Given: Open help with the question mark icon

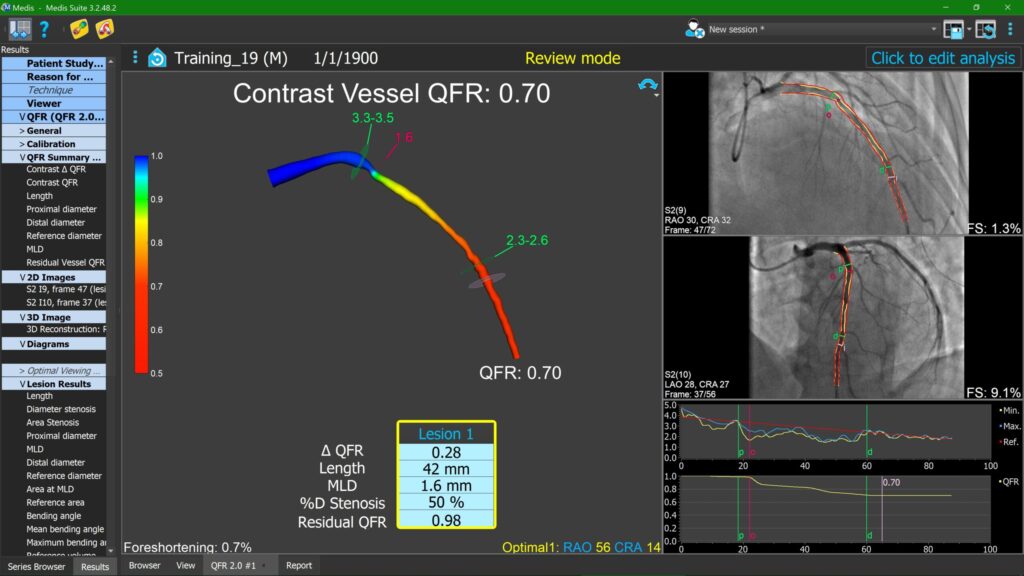Looking at the screenshot, I should pyautogui.click(x=44, y=29).
